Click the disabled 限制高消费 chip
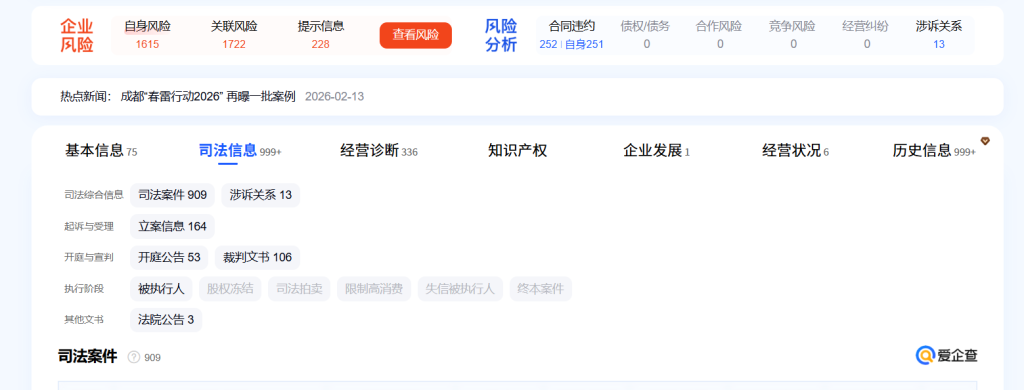This screenshot has height=390, width=1024. 374,289
